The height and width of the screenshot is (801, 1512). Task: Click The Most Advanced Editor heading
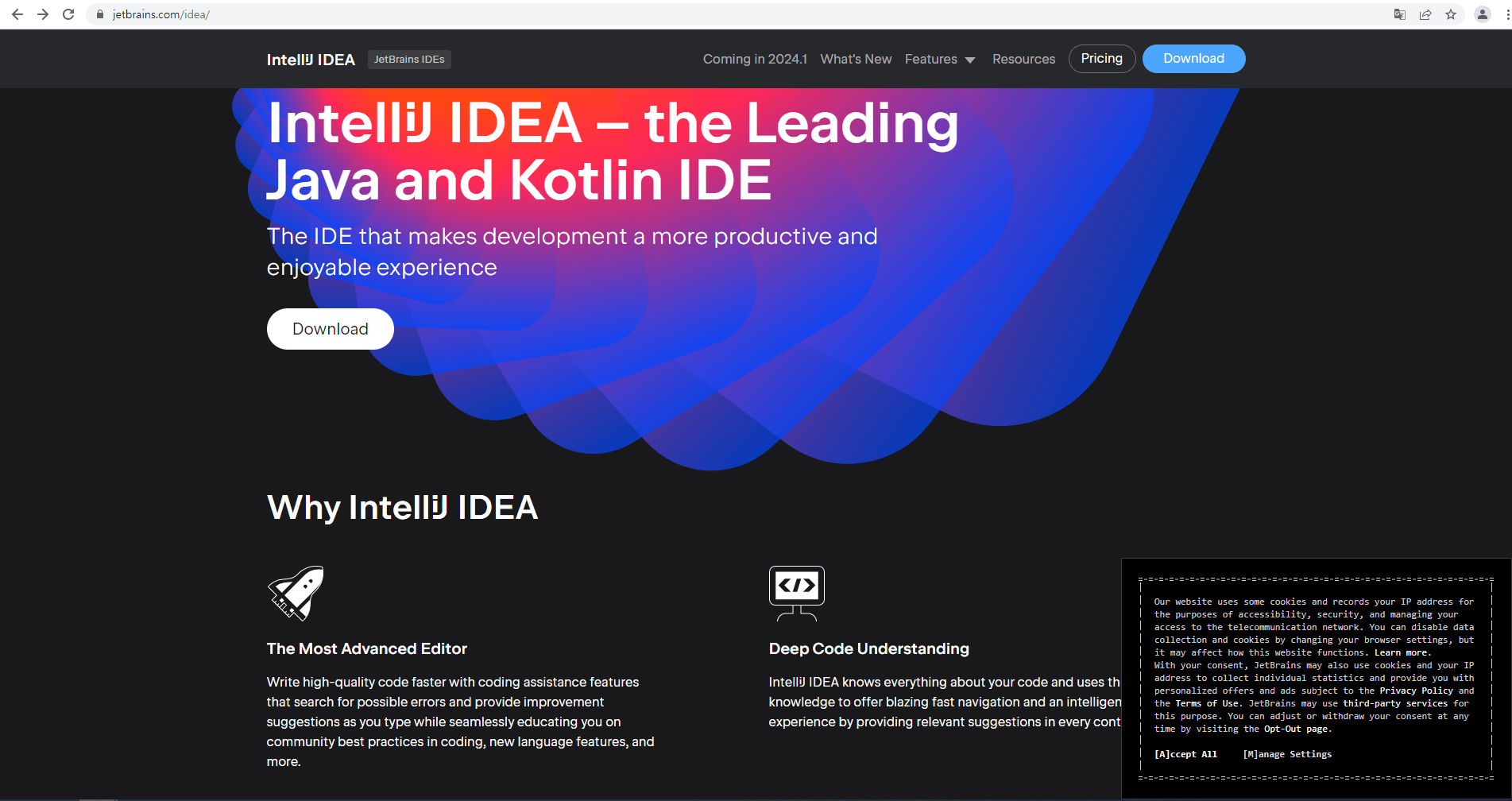click(x=367, y=648)
